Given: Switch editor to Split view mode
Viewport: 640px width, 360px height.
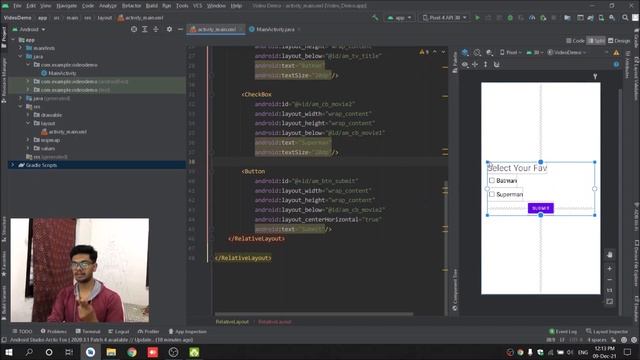Looking at the screenshot, I should [x=596, y=40].
